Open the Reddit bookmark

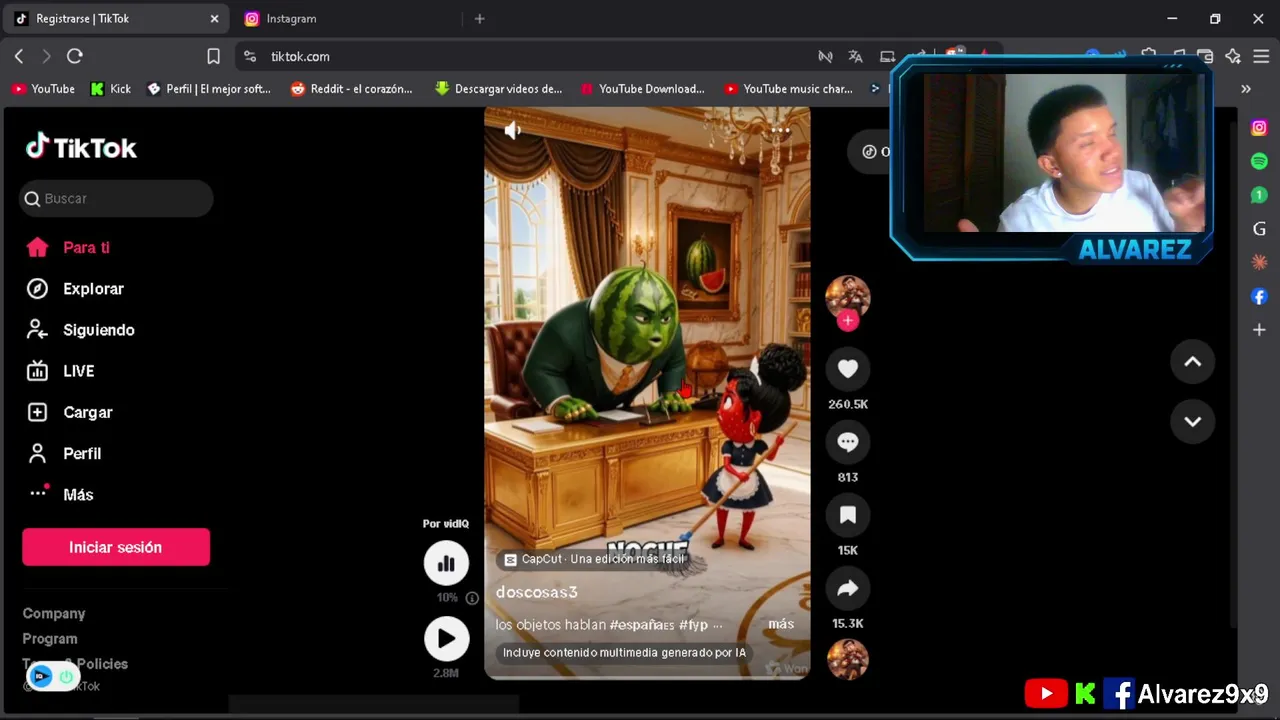tap(351, 89)
